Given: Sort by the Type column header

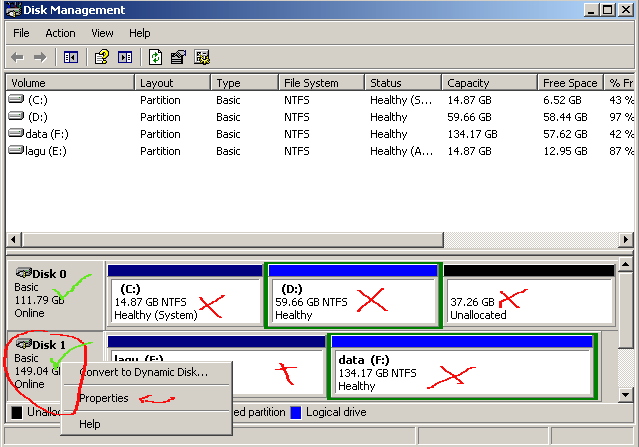Looking at the screenshot, I should (x=245, y=83).
